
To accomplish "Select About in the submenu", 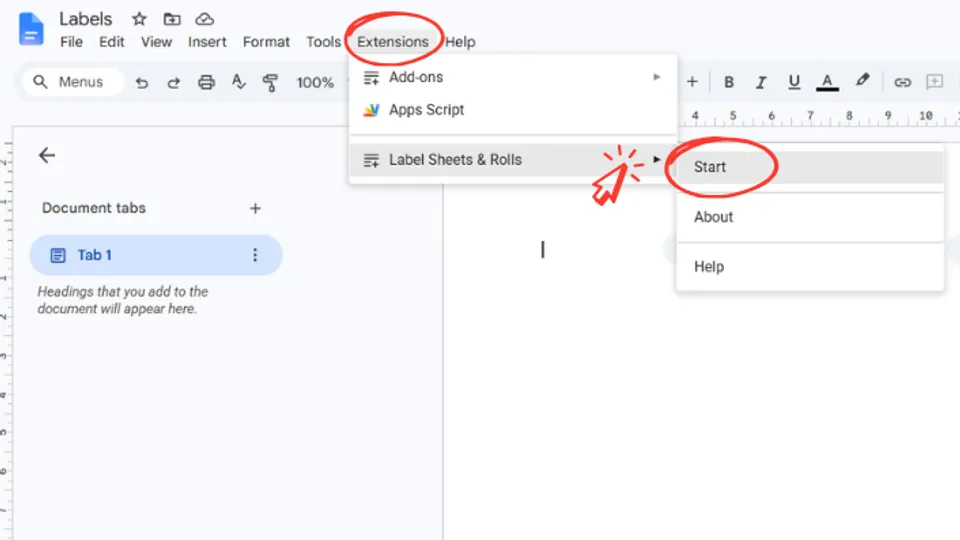I will coord(809,217).
